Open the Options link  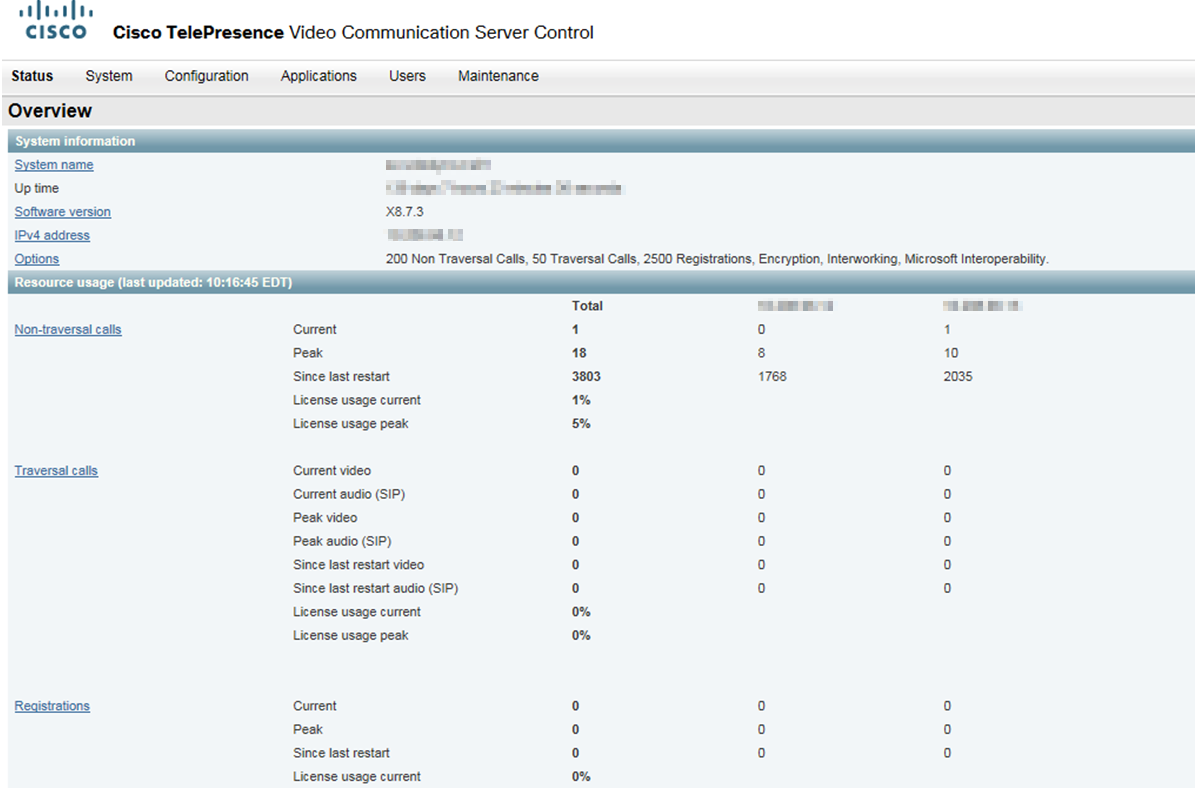tap(37, 259)
